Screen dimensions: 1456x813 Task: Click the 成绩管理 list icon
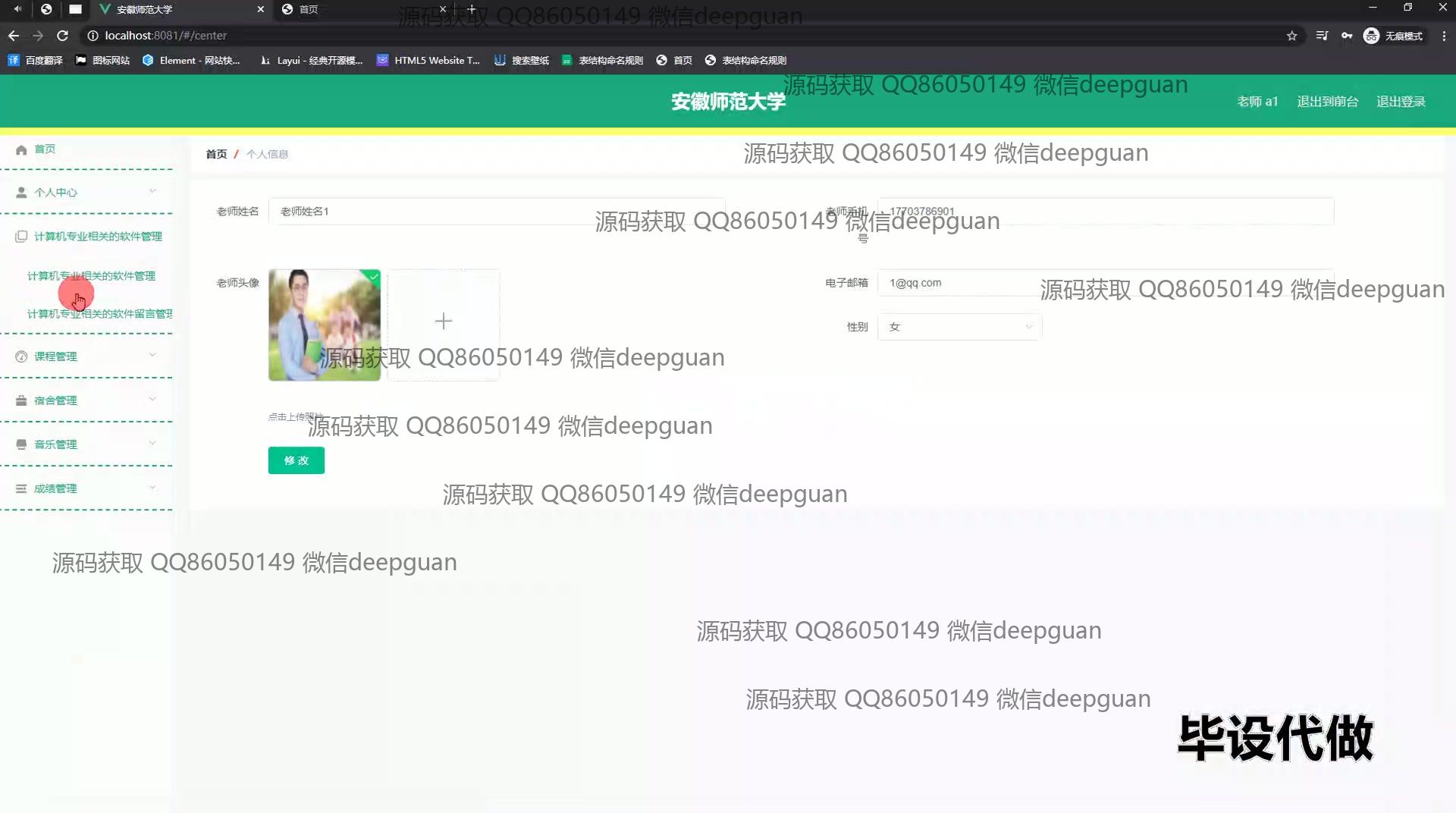pyautogui.click(x=21, y=488)
